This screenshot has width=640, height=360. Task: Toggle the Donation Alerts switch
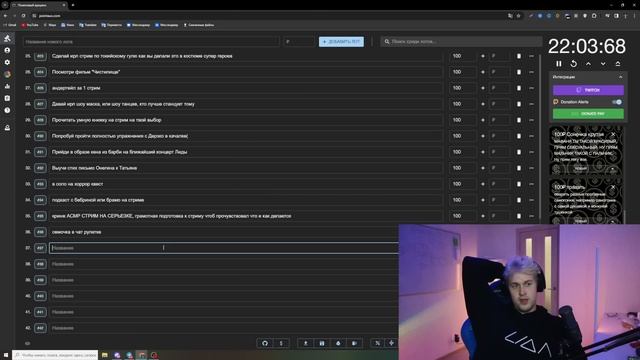pos(617,102)
